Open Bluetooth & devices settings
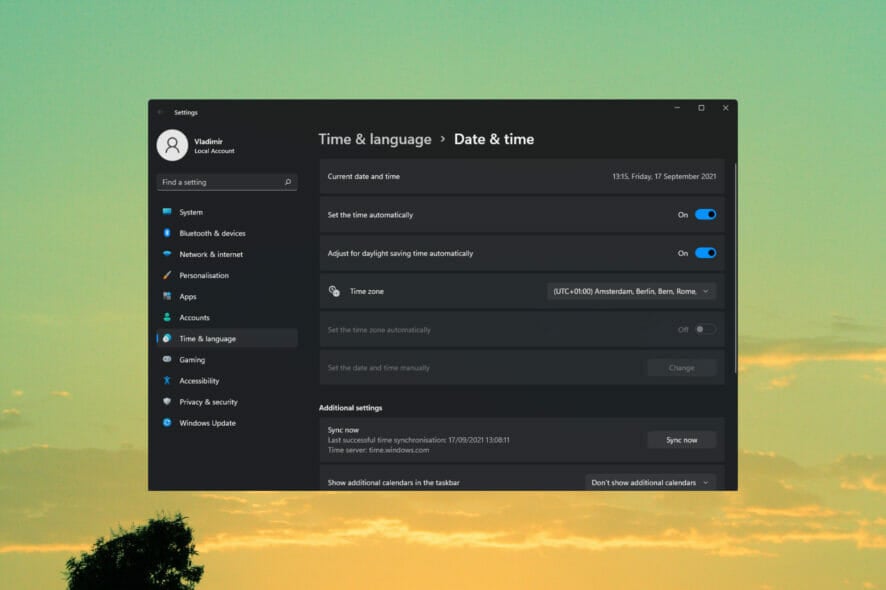 tap(227, 233)
